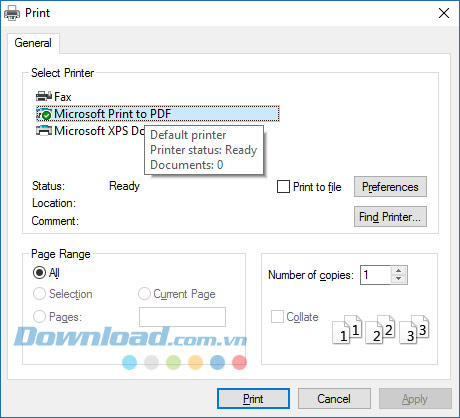Select the All page range option
Viewport: 460px width, 418px height.
tap(39, 273)
